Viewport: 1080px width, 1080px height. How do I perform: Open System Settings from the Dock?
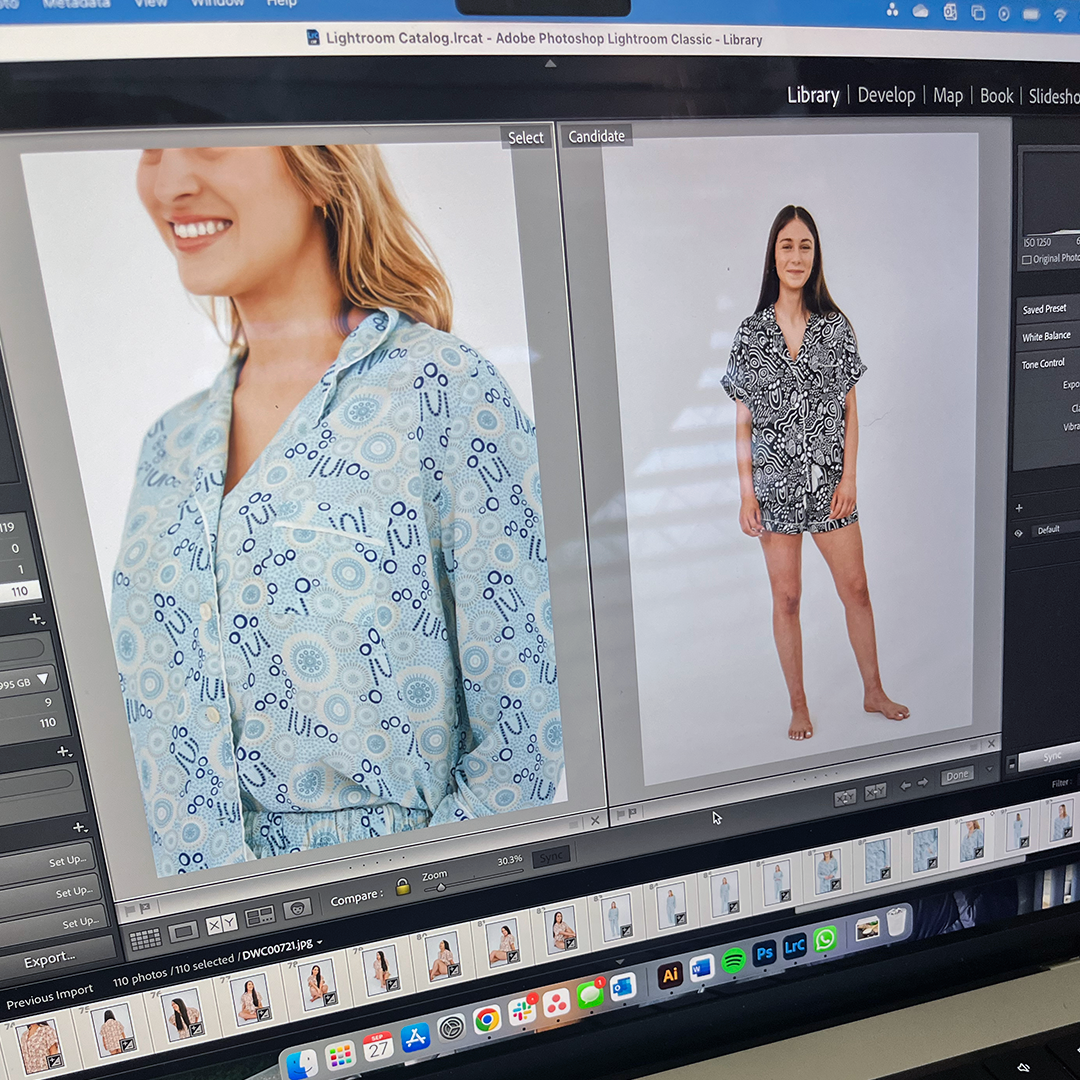click(451, 1028)
